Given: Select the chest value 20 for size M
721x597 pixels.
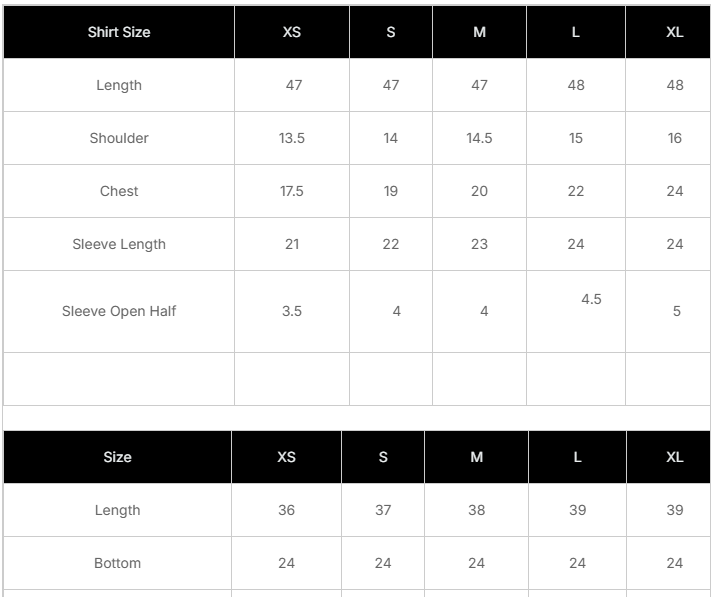Looking at the screenshot, I should point(479,191).
